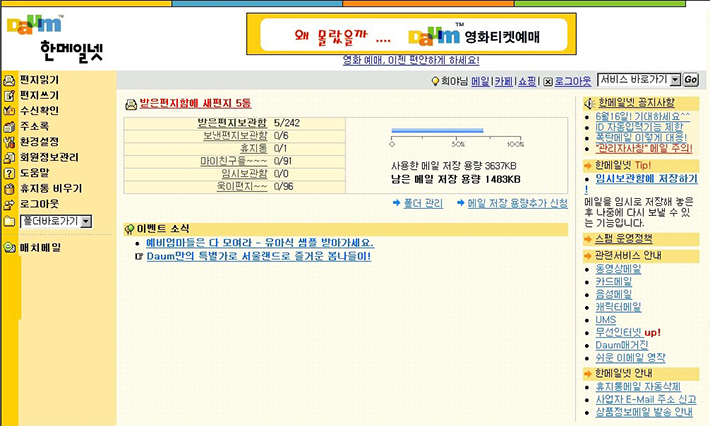Click the X icon beside 로그아웃 link
710x426 pixels.
point(548,81)
